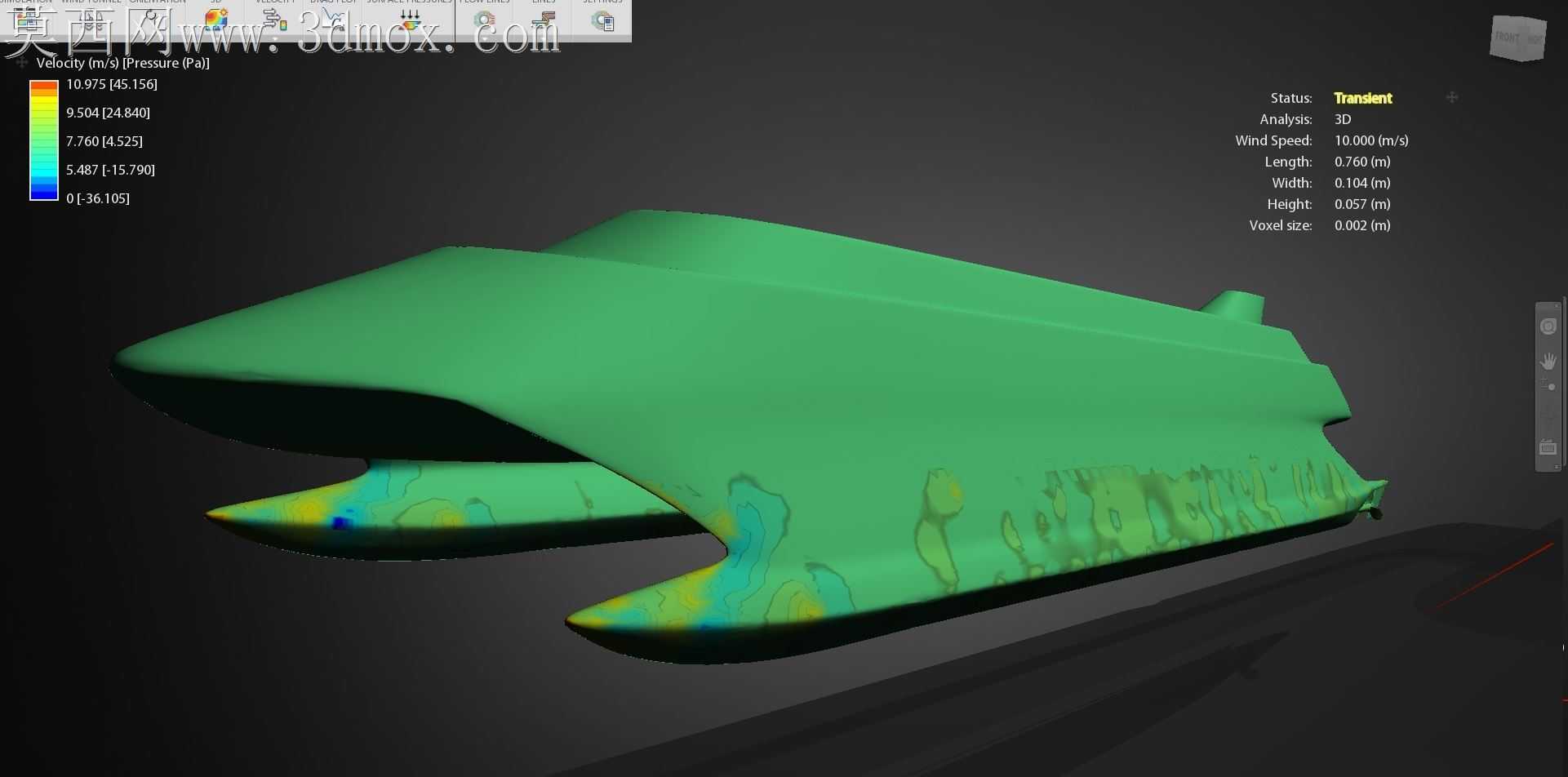Open the Wind Tunnel tool icon
The image size is (1568, 777).
(91, 20)
